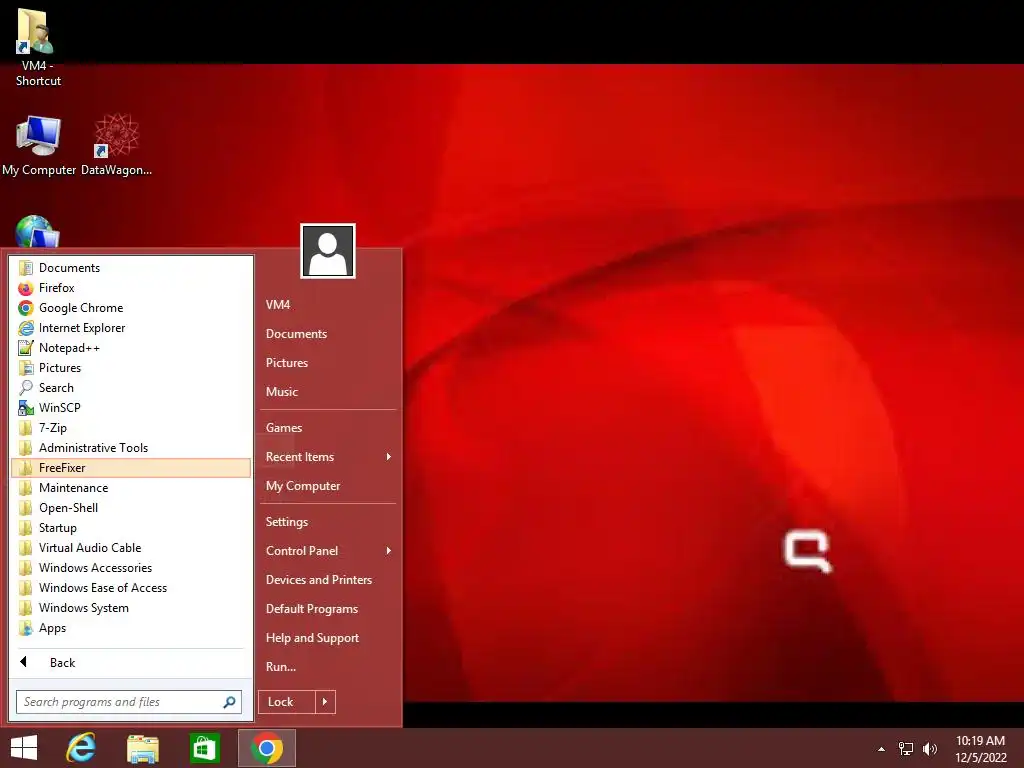Open the Apps entry in programs list
Screen dimensions: 1024x768
(131, 628)
